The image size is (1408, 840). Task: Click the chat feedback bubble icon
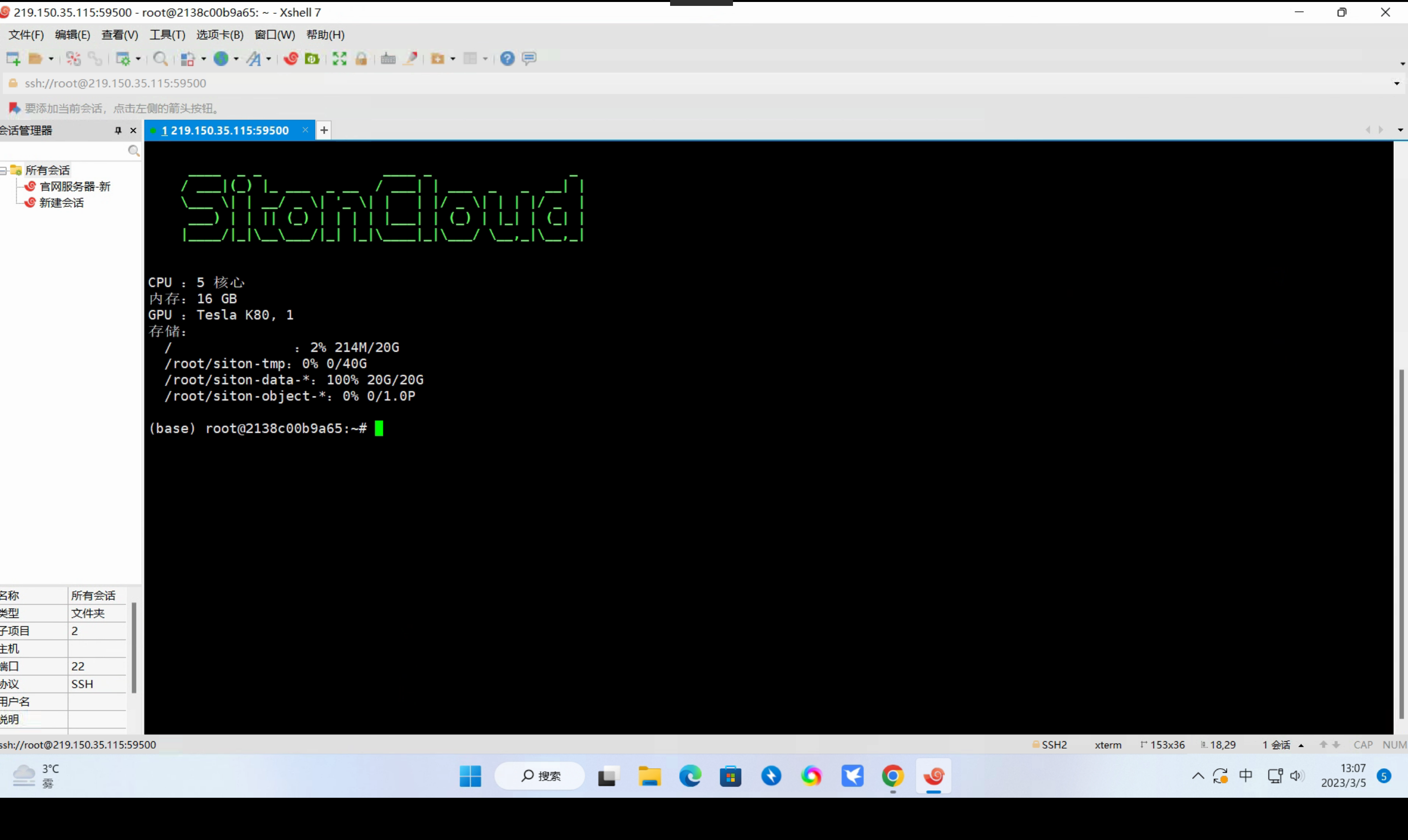(x=529, y=58)
